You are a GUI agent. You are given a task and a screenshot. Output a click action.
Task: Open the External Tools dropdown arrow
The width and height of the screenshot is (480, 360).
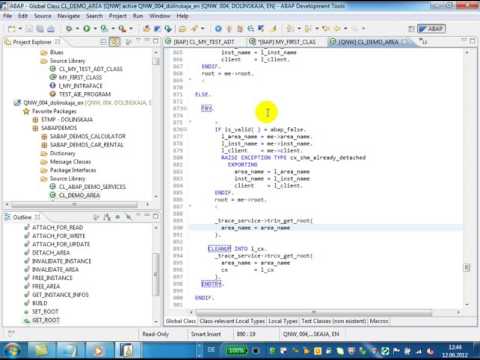(x=131, y=29)
